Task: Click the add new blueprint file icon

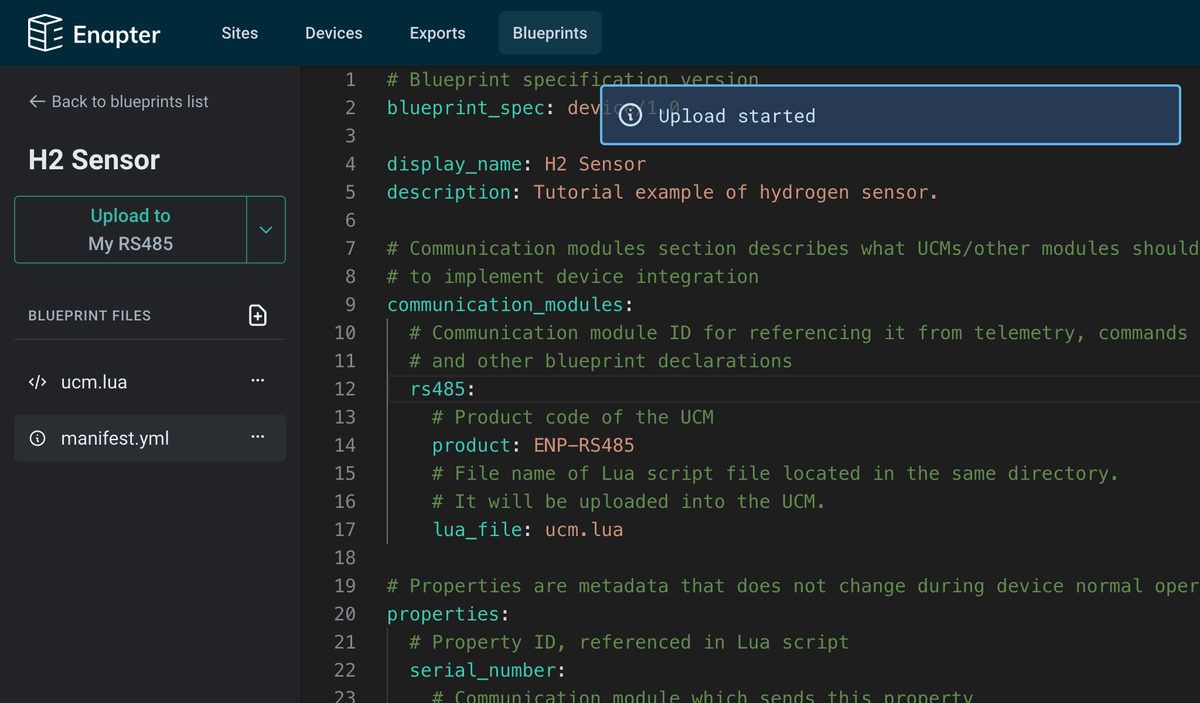Action: click(x=257, y=314)
